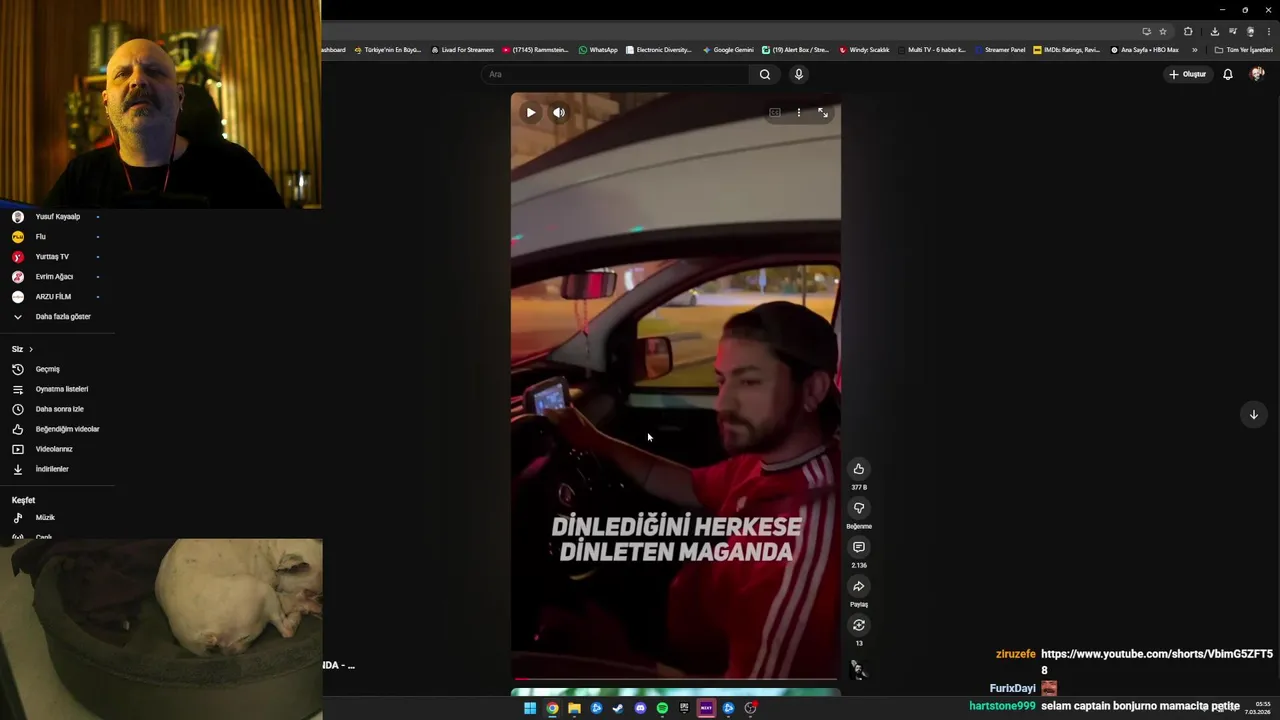Viewport: 1280px width, 720px height.
Task: Open the IMDb: Ratings bookmark
Action: pos(1066,50)
